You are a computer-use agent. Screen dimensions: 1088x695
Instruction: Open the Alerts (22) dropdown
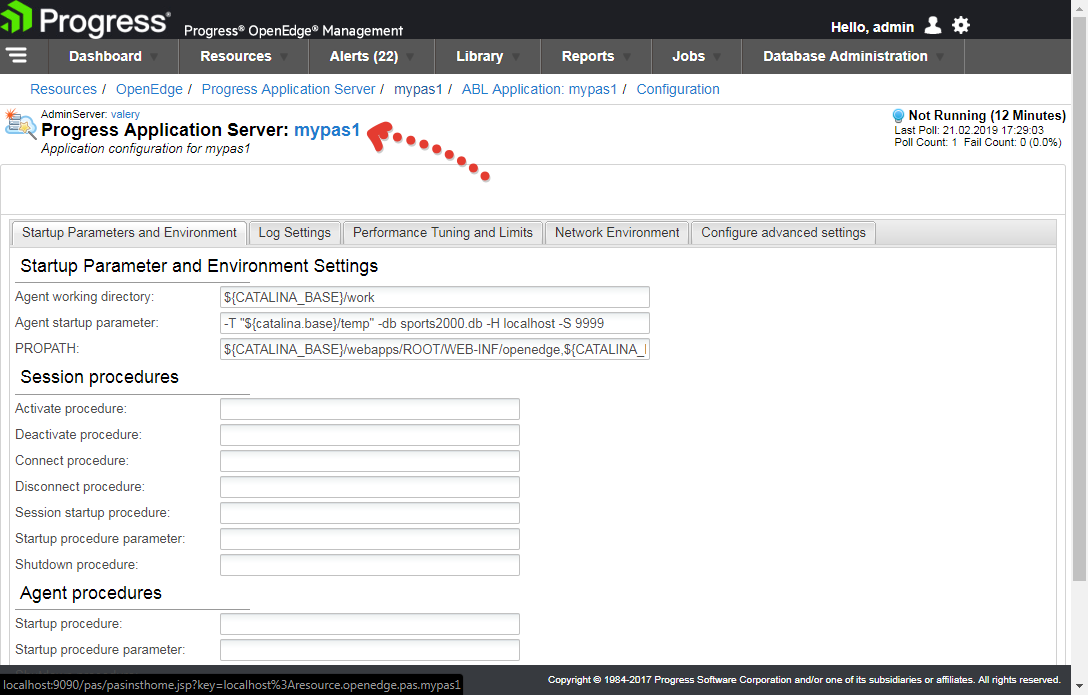[371, 56]
